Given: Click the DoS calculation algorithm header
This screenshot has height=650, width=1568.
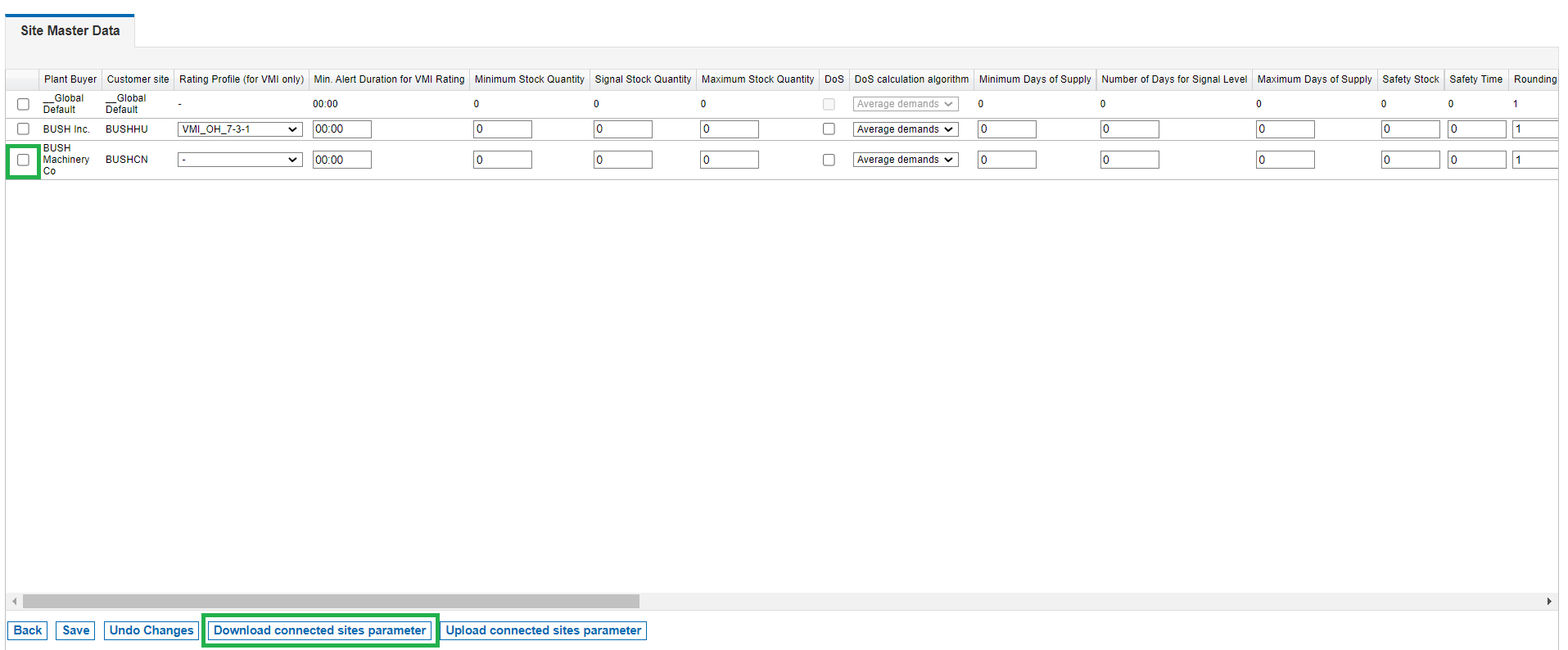Looking at the screenshot, I should 911,79.
